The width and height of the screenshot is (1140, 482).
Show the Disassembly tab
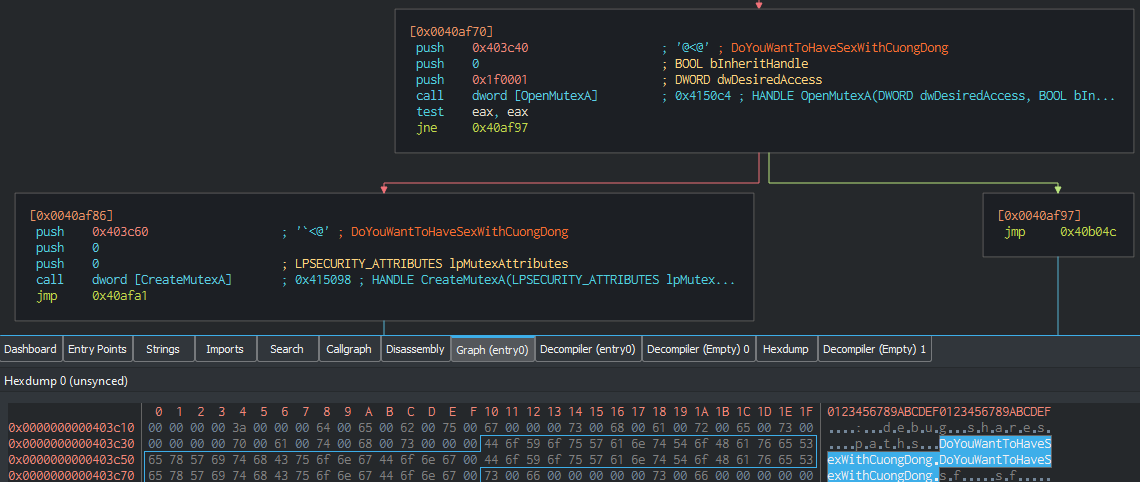pos(415,349)
